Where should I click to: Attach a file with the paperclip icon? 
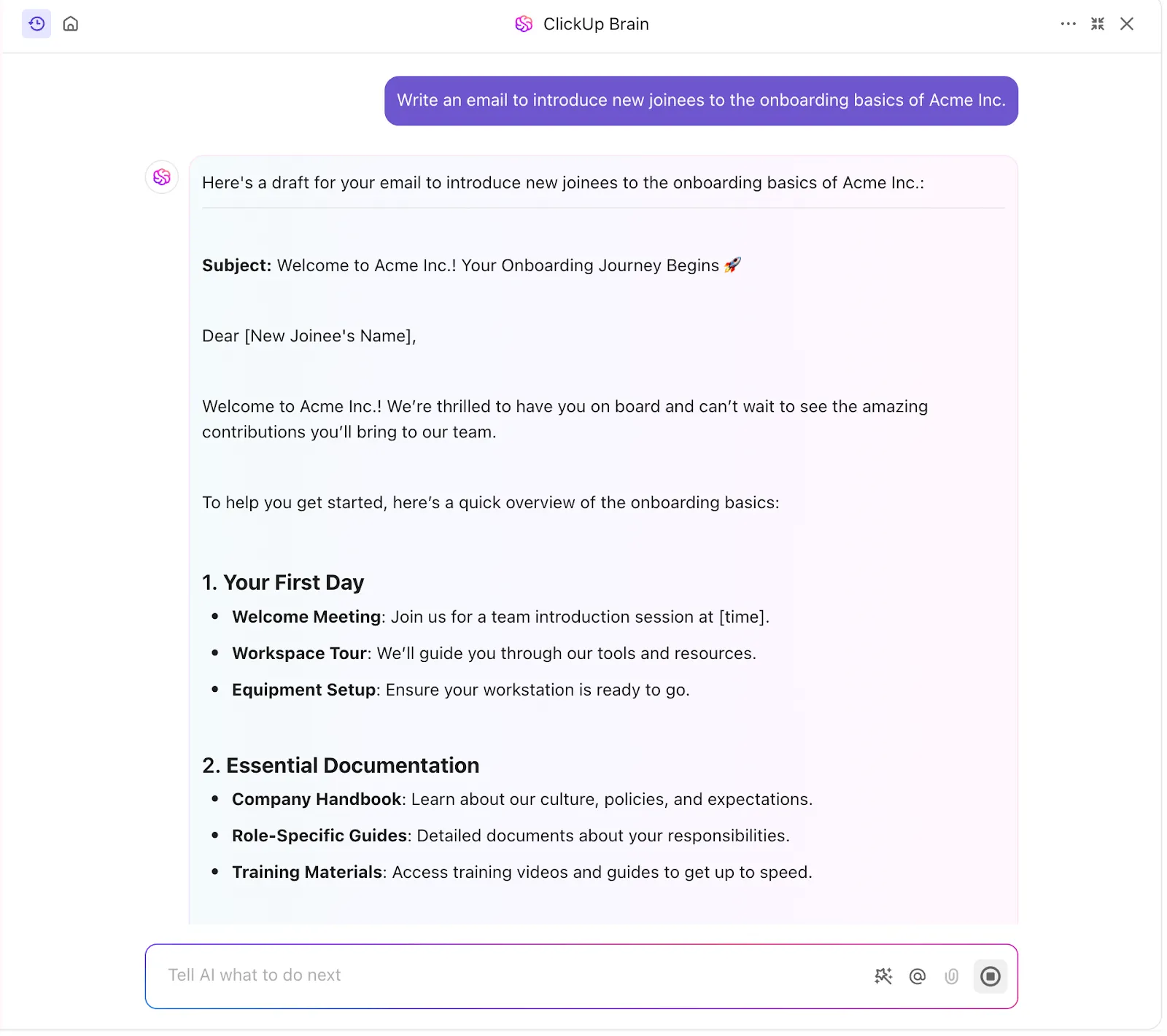pyautogui.click(x=951, y=975)
